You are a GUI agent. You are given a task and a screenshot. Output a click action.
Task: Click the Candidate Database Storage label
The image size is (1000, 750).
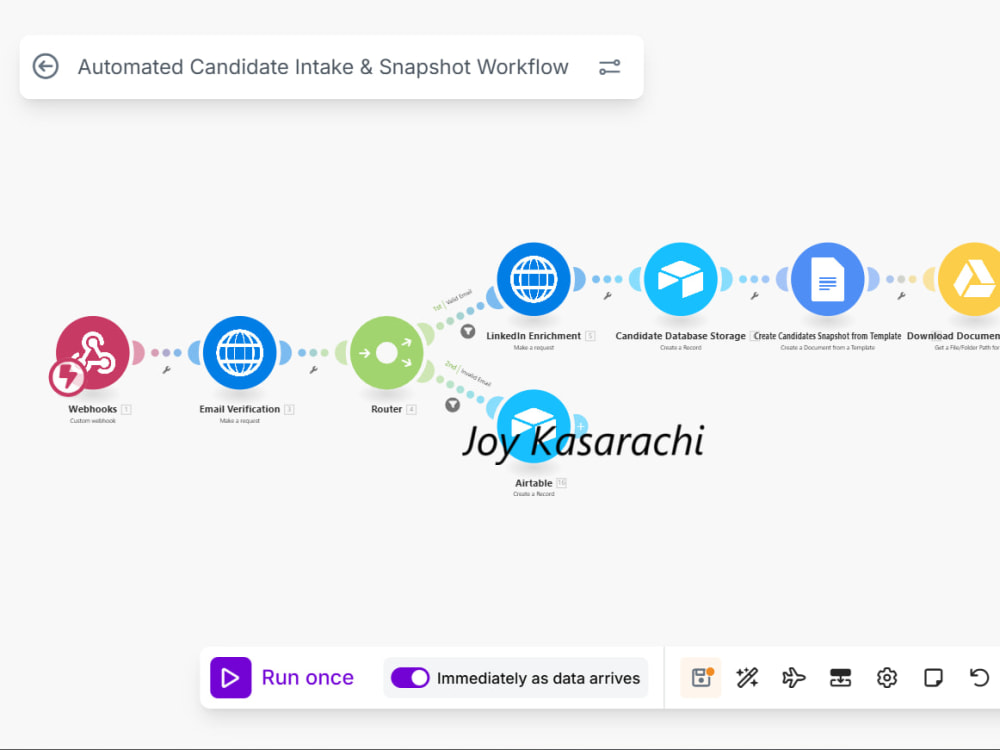click(x=680, y=335)
